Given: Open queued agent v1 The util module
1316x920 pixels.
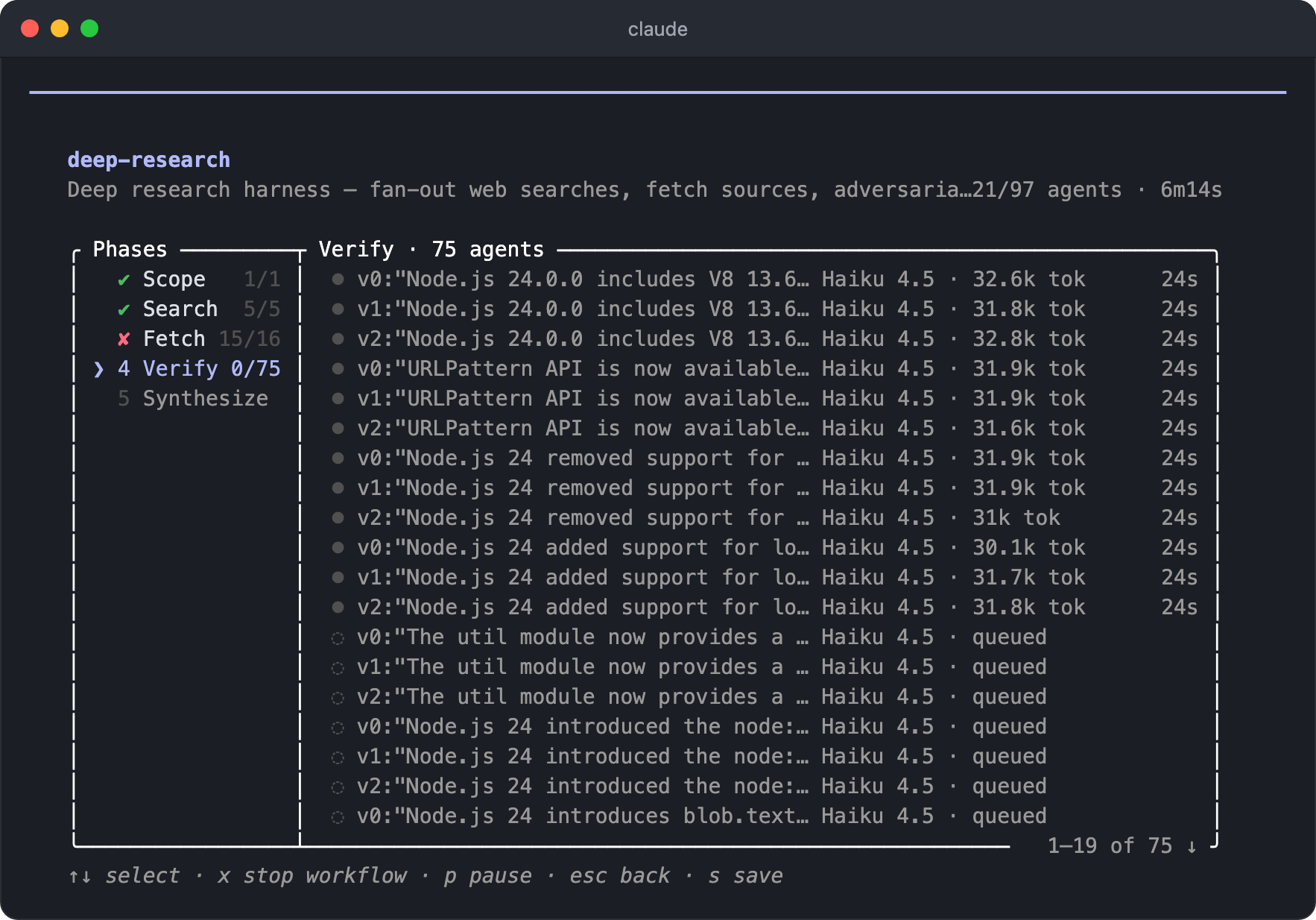Looking at the screenshot, I should [765, 667].
